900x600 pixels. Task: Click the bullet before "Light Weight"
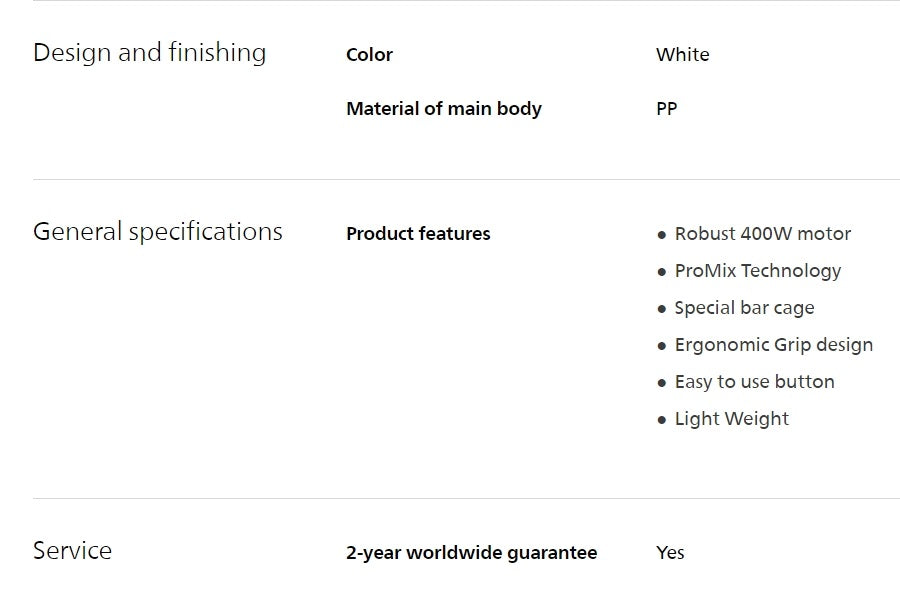pos(661,421)
